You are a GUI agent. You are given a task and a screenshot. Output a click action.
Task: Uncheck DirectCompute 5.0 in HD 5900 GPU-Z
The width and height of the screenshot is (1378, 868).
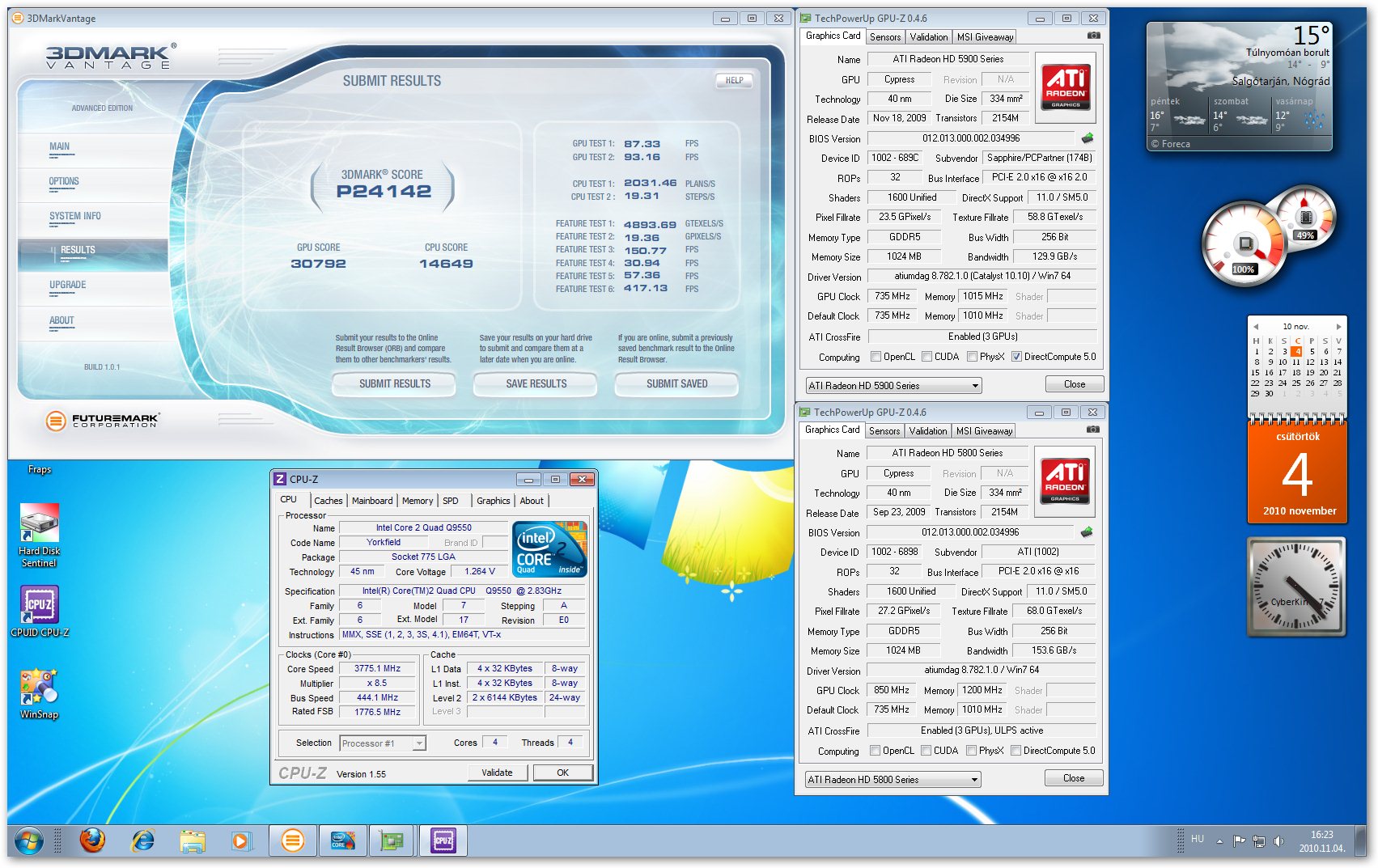[1016, 357]
